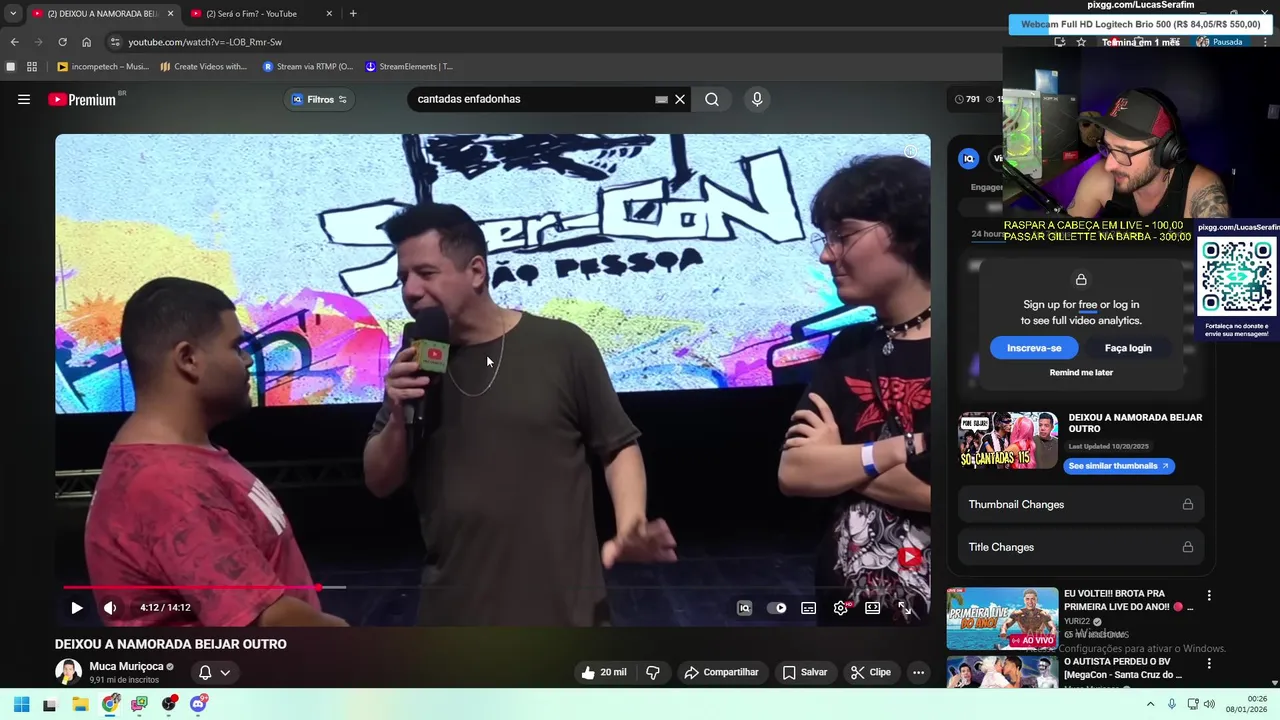Go to YouTube Premium home logo
The image size is (1280, 720).
pyautogui.click(x=84, y=99)
